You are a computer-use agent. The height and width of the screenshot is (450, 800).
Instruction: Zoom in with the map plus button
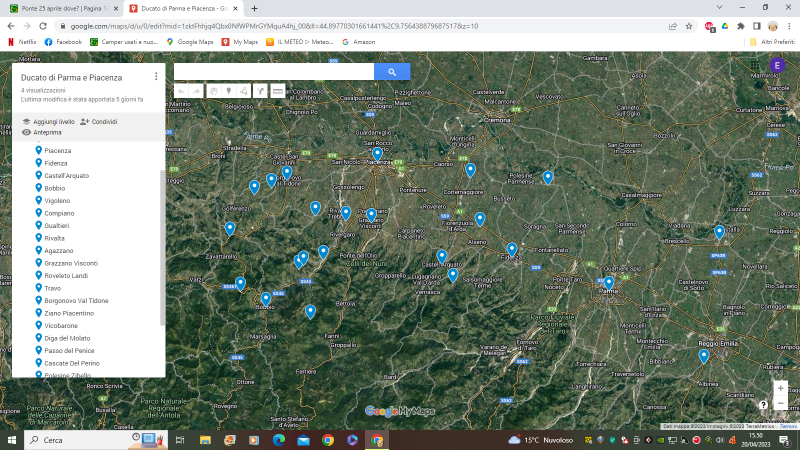point(780,387)
